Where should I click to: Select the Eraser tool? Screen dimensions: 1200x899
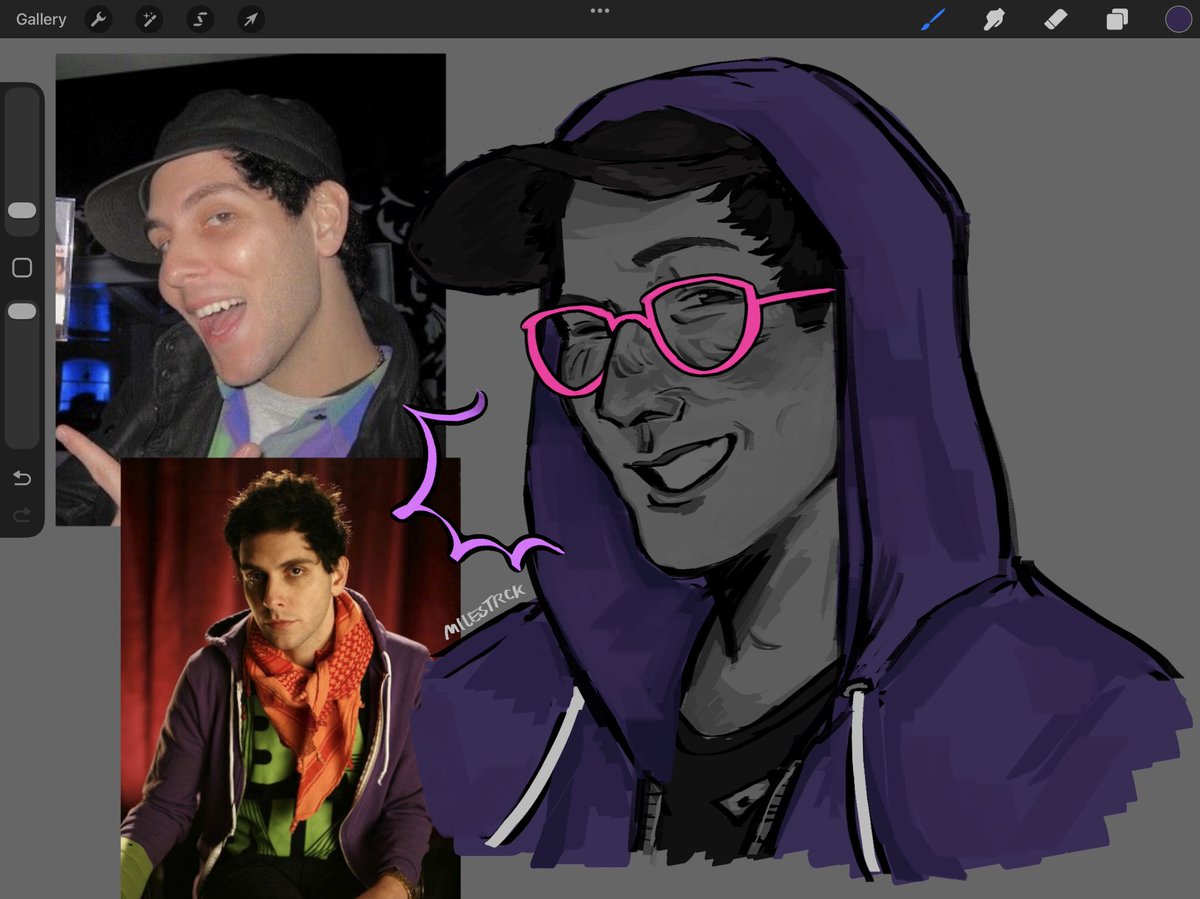(x=1056, y=19)
